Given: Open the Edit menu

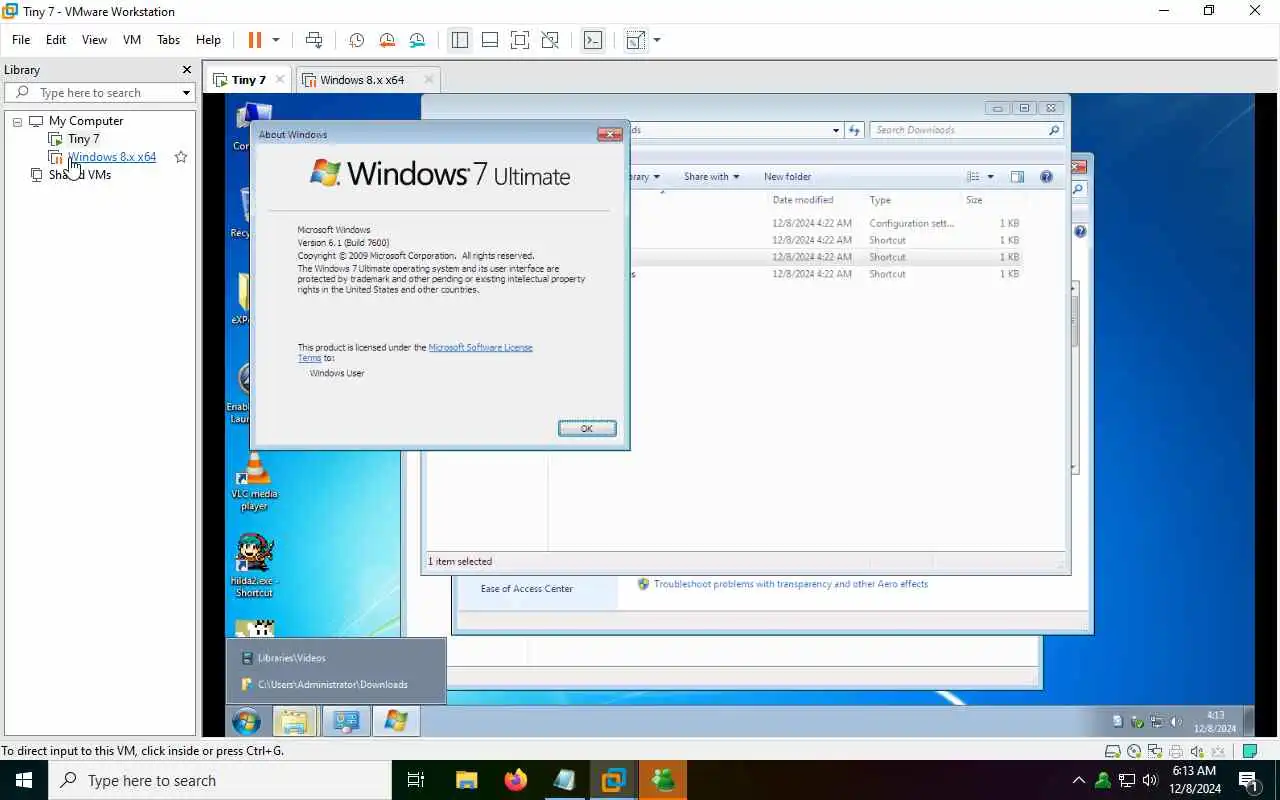Looking at the screenshot, I should 56,40.
